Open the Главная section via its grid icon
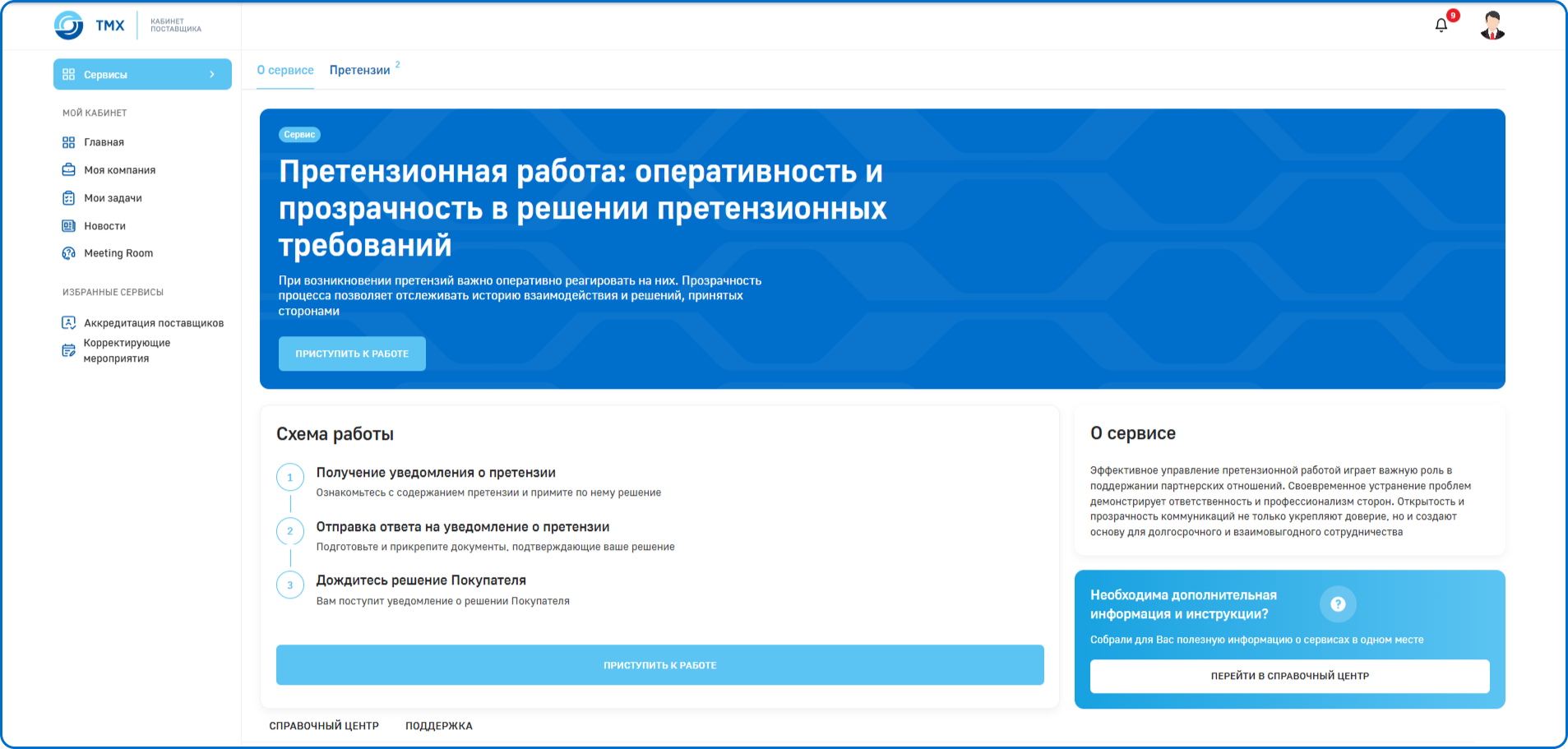Image resolution: width=1568 pixels, height=749 pixels. click(x=69, y=141)
